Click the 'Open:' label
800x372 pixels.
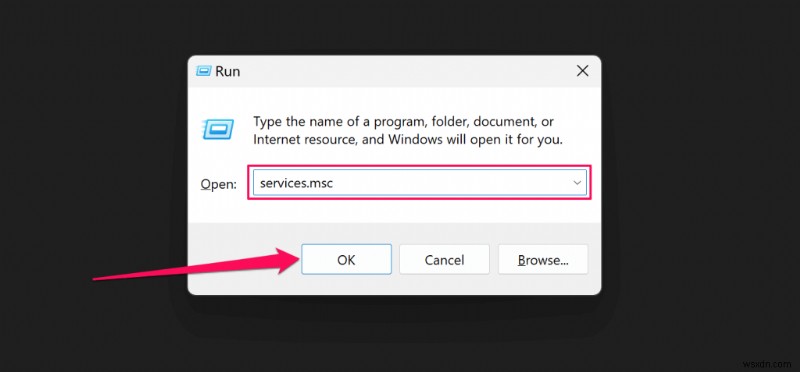tap(218, 184)
